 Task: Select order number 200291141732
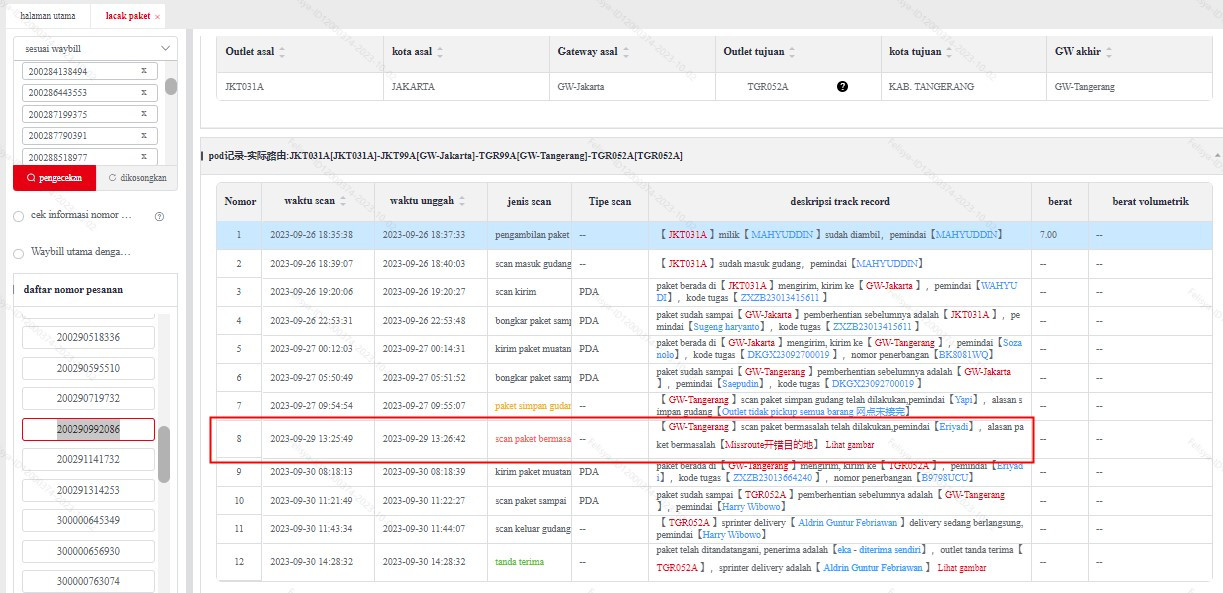point(88,460)
